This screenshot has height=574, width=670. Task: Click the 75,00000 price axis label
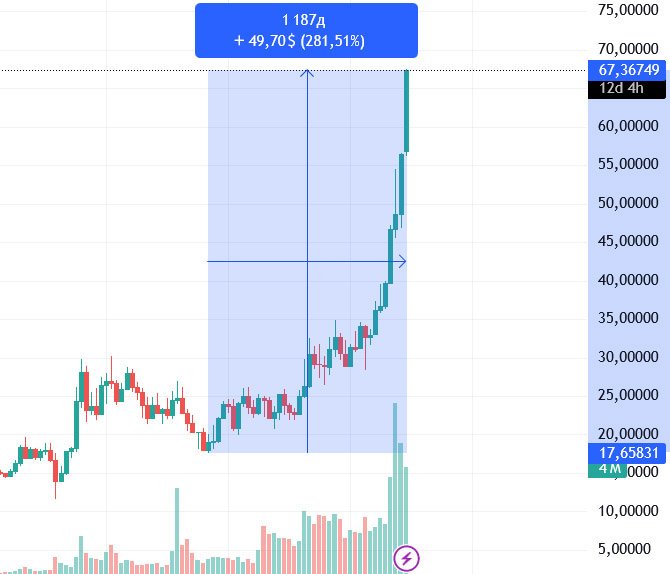click(626, 10)
